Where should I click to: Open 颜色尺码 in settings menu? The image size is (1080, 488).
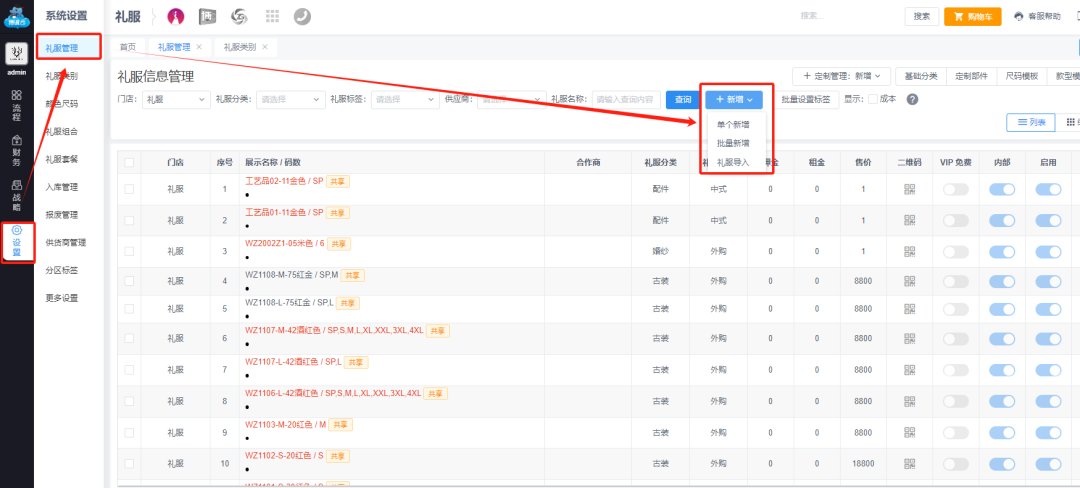click(62, 104)
